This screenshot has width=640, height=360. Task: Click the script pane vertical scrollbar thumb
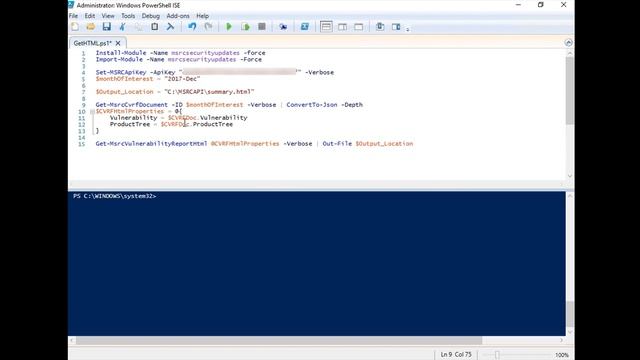[570, 91]
